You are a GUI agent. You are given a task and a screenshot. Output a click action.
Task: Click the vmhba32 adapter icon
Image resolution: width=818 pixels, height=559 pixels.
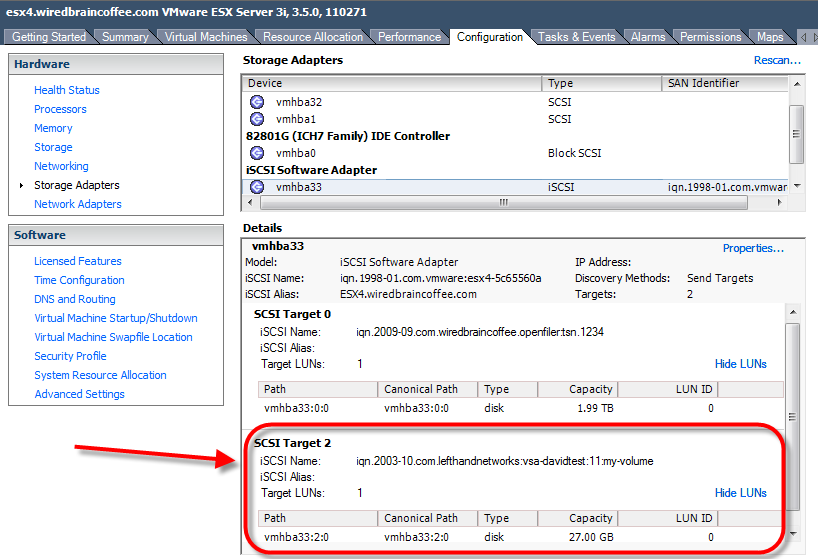(x=256, y=102)
